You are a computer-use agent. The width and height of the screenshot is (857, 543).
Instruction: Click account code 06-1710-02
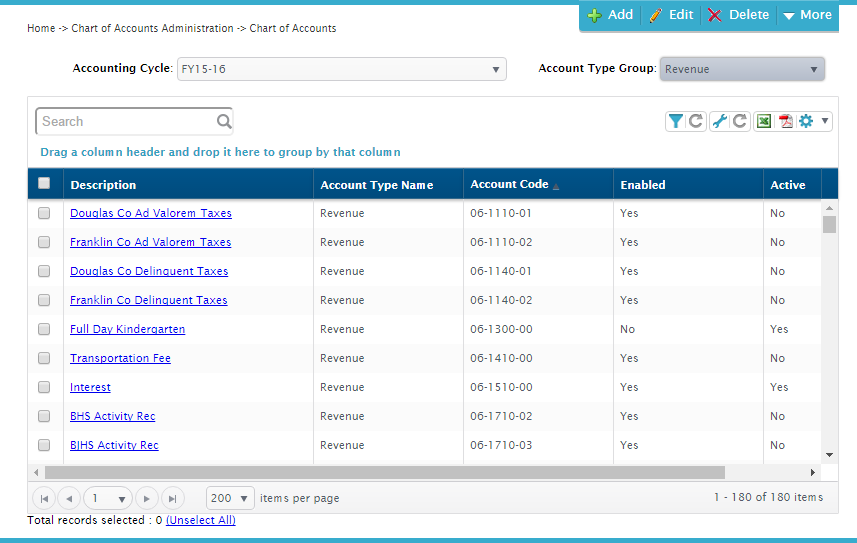pos(501,416)
